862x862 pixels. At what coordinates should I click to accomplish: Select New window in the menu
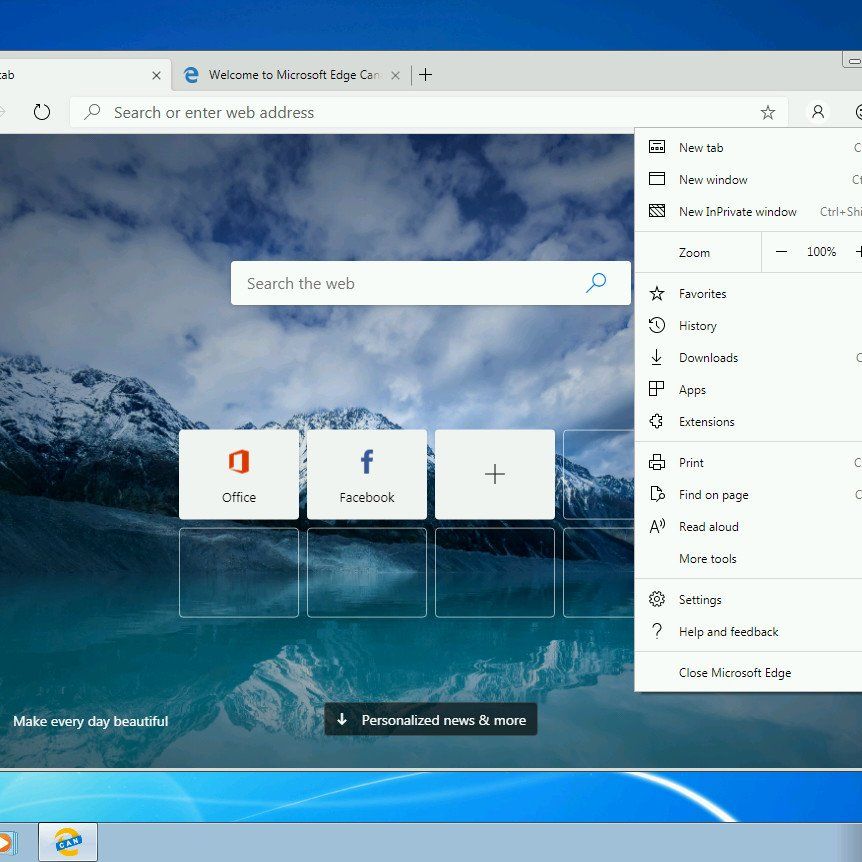click(x=748, y=180)
